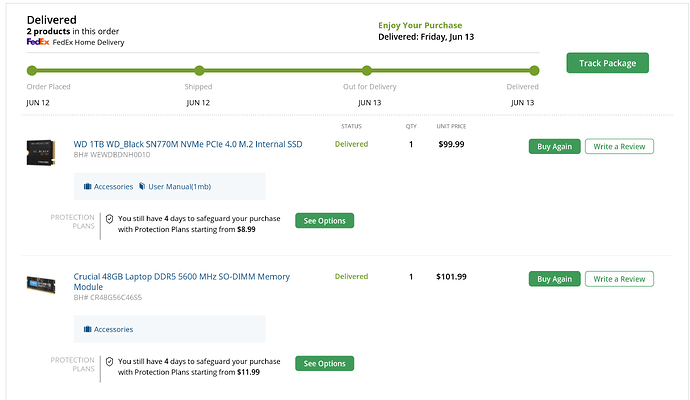
Task: Click the Delivered status of the Crucial memory
Action: point(351,277)
